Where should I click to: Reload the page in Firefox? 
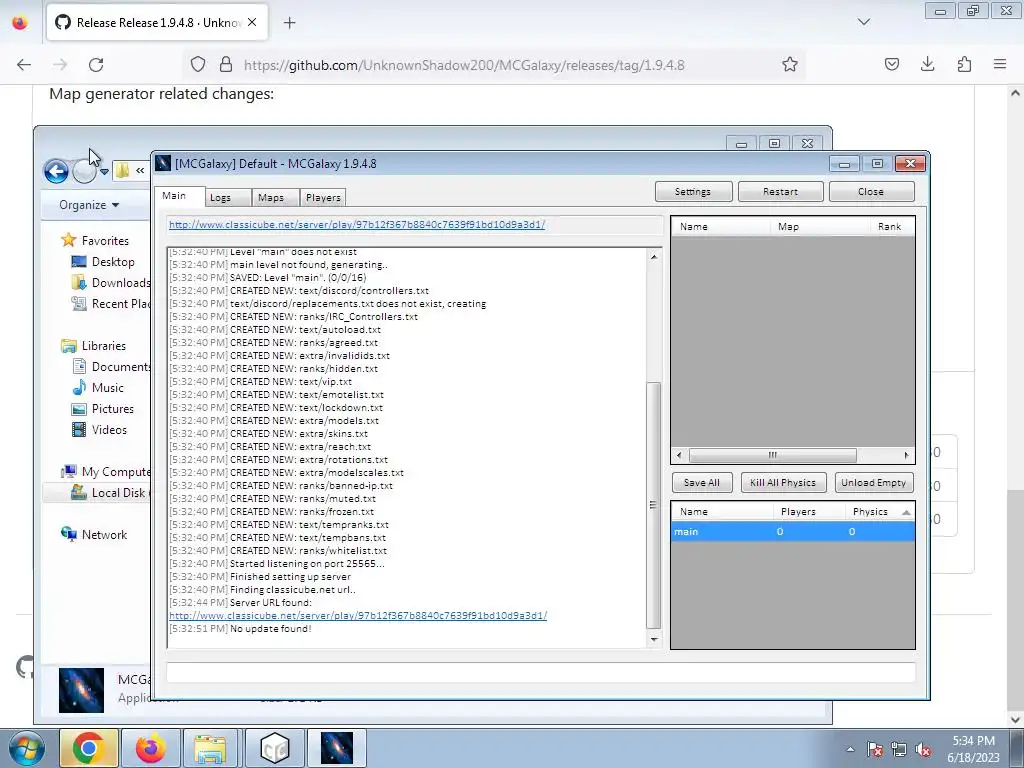pyautogui.click(x=96, y=65)
